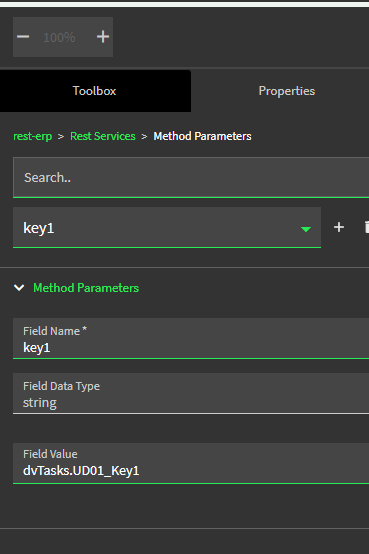Edit the Field Name input
The height and width of the screenshot is (554, 369).
point(191,338)
